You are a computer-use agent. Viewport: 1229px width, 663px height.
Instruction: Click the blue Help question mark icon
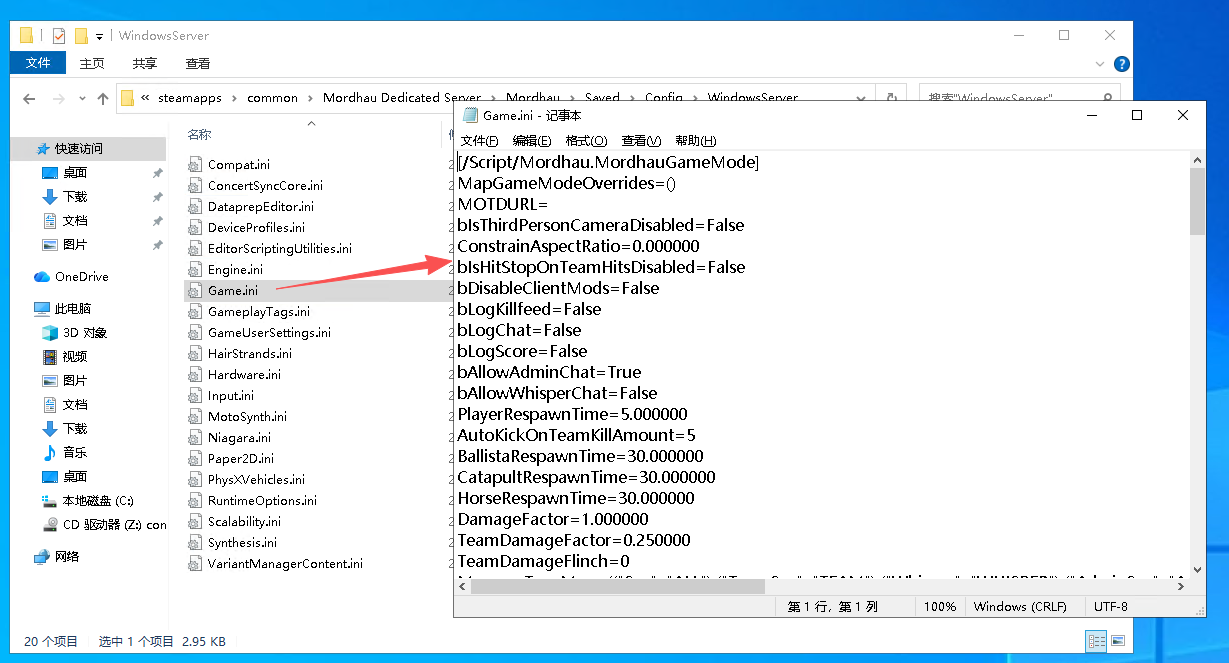tap(1122, 64)
